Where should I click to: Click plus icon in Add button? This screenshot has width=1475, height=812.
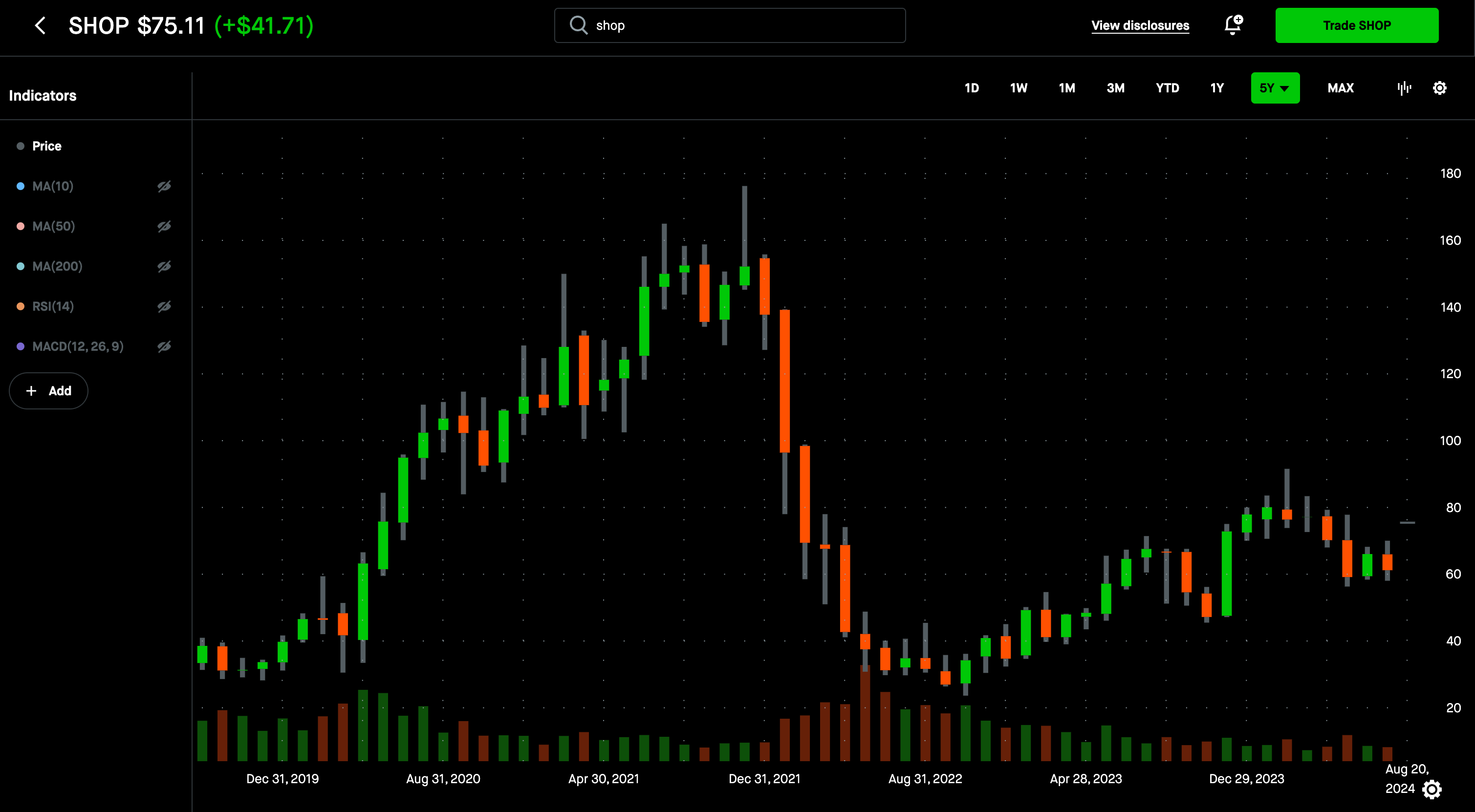point(31,391)
